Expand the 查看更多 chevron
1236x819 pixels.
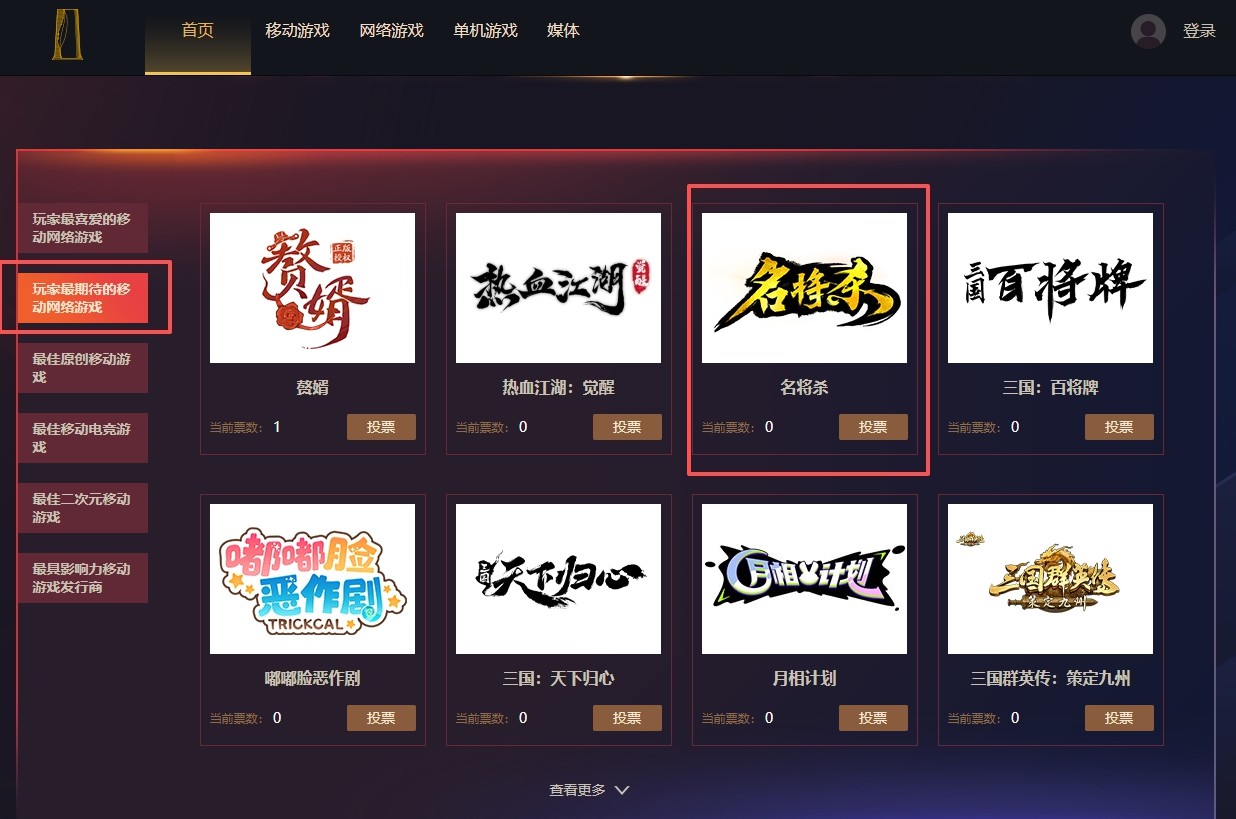coord(621,790)
